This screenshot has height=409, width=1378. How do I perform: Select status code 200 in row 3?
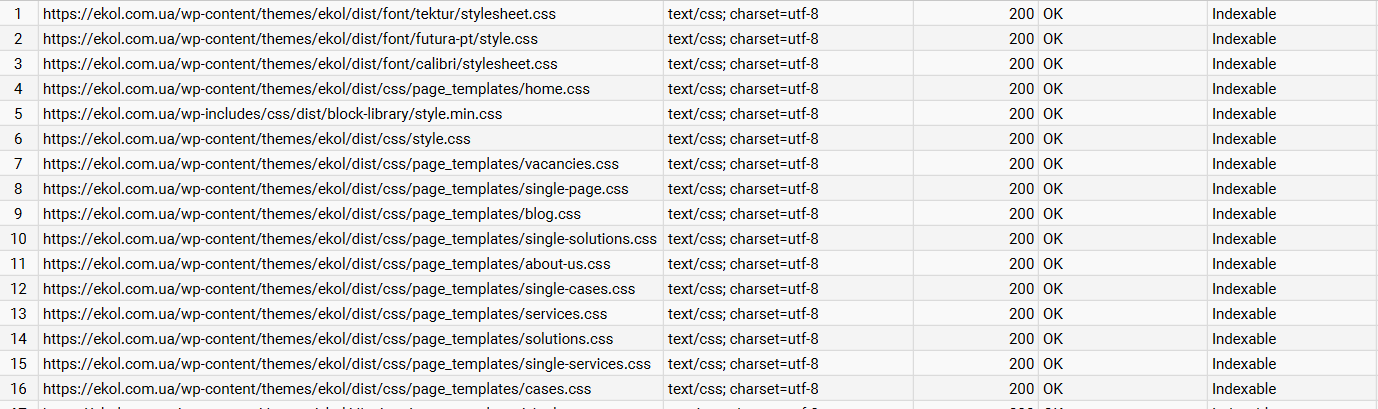pyautogui.click(x=1021, y=64)
